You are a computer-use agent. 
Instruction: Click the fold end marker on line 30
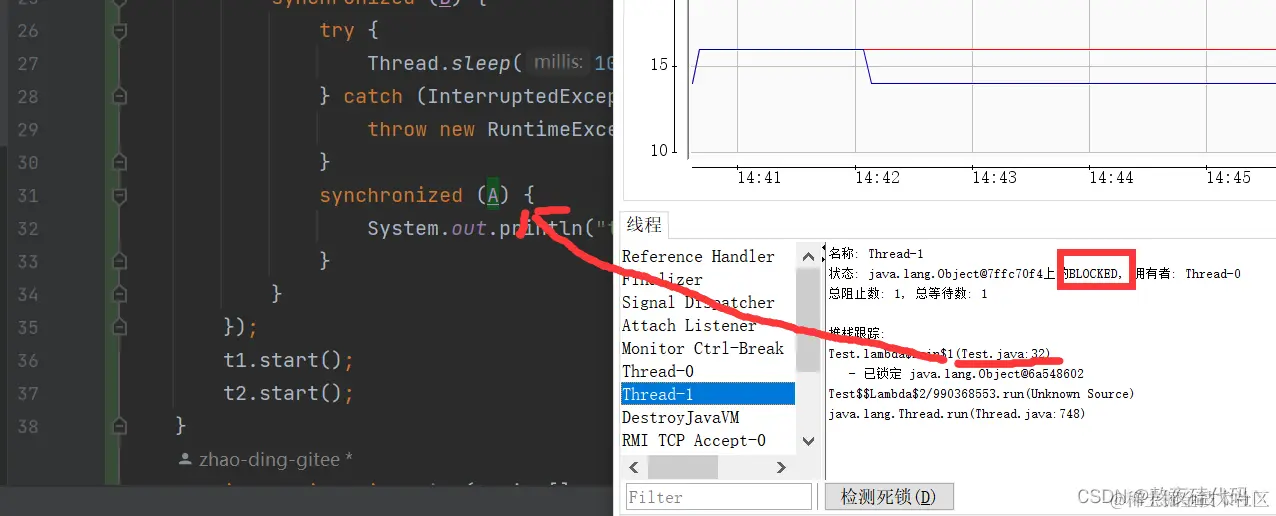(120, 163)
